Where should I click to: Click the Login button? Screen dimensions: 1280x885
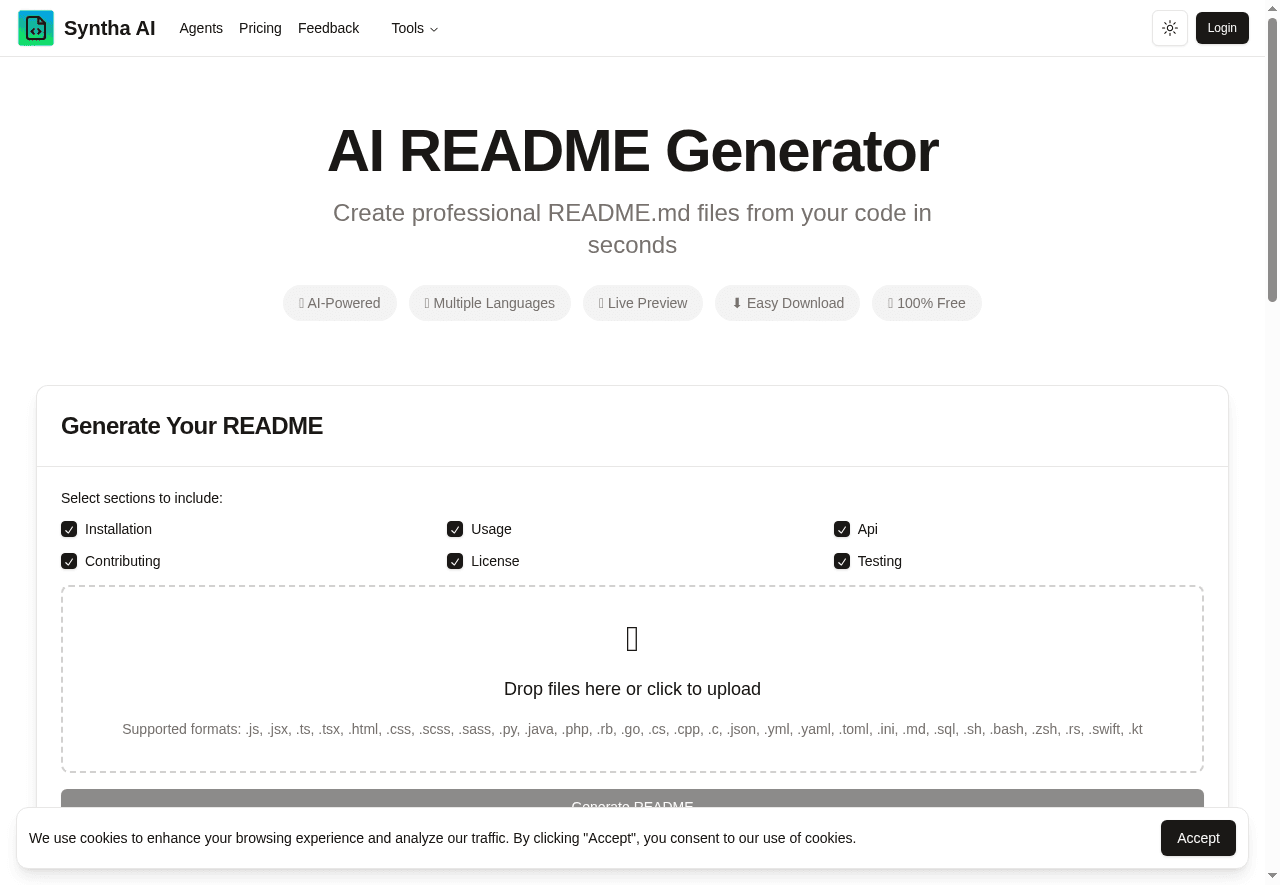(1222, 28)
